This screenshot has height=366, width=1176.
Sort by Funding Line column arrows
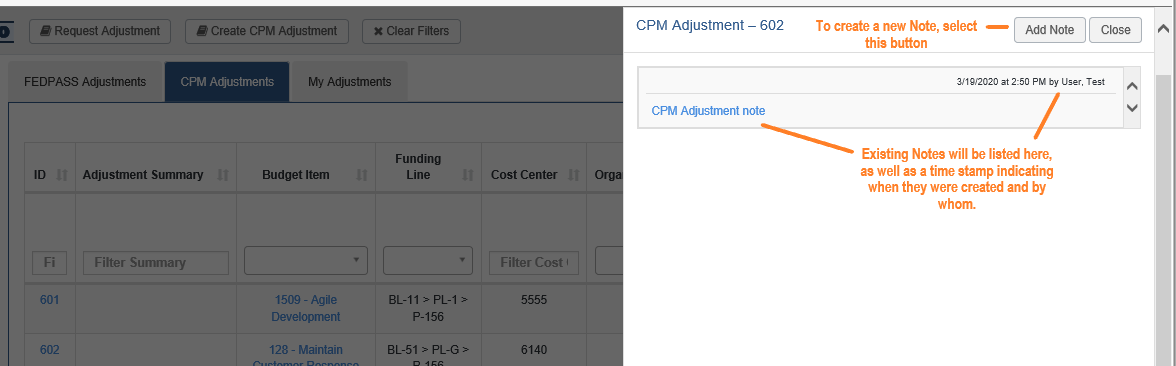468,175
